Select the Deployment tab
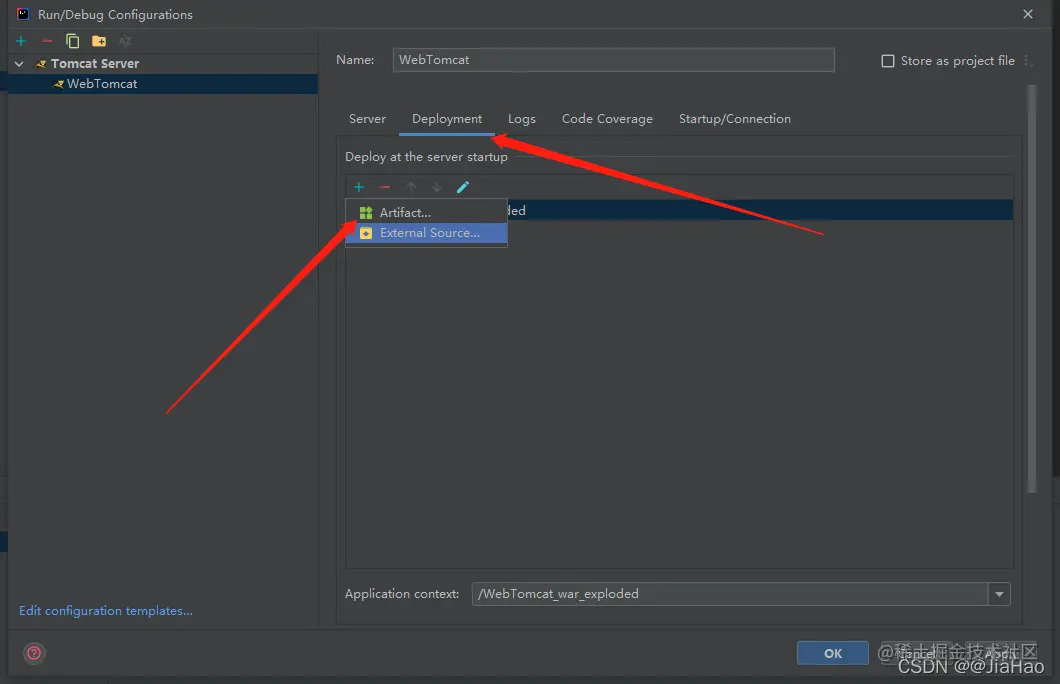 pyautogui.click(x=447, y=119)
